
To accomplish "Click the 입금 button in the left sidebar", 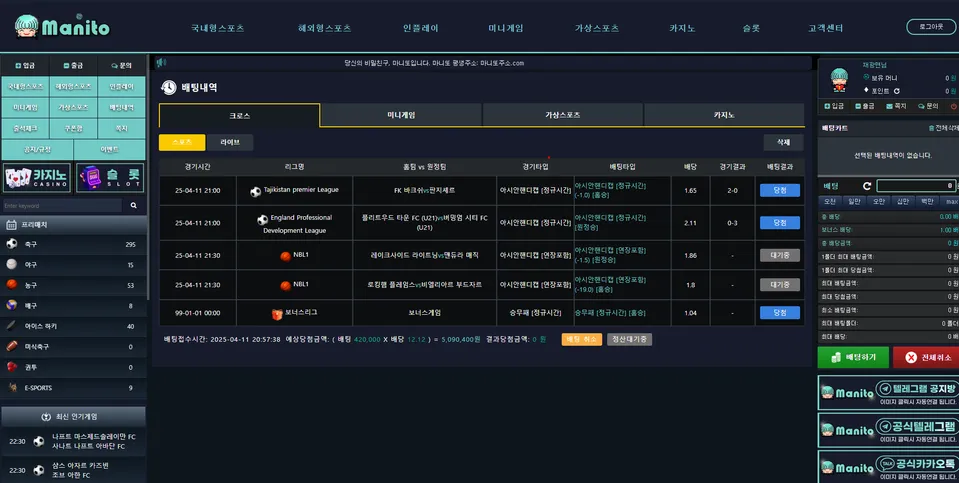I will click(25, 65).
